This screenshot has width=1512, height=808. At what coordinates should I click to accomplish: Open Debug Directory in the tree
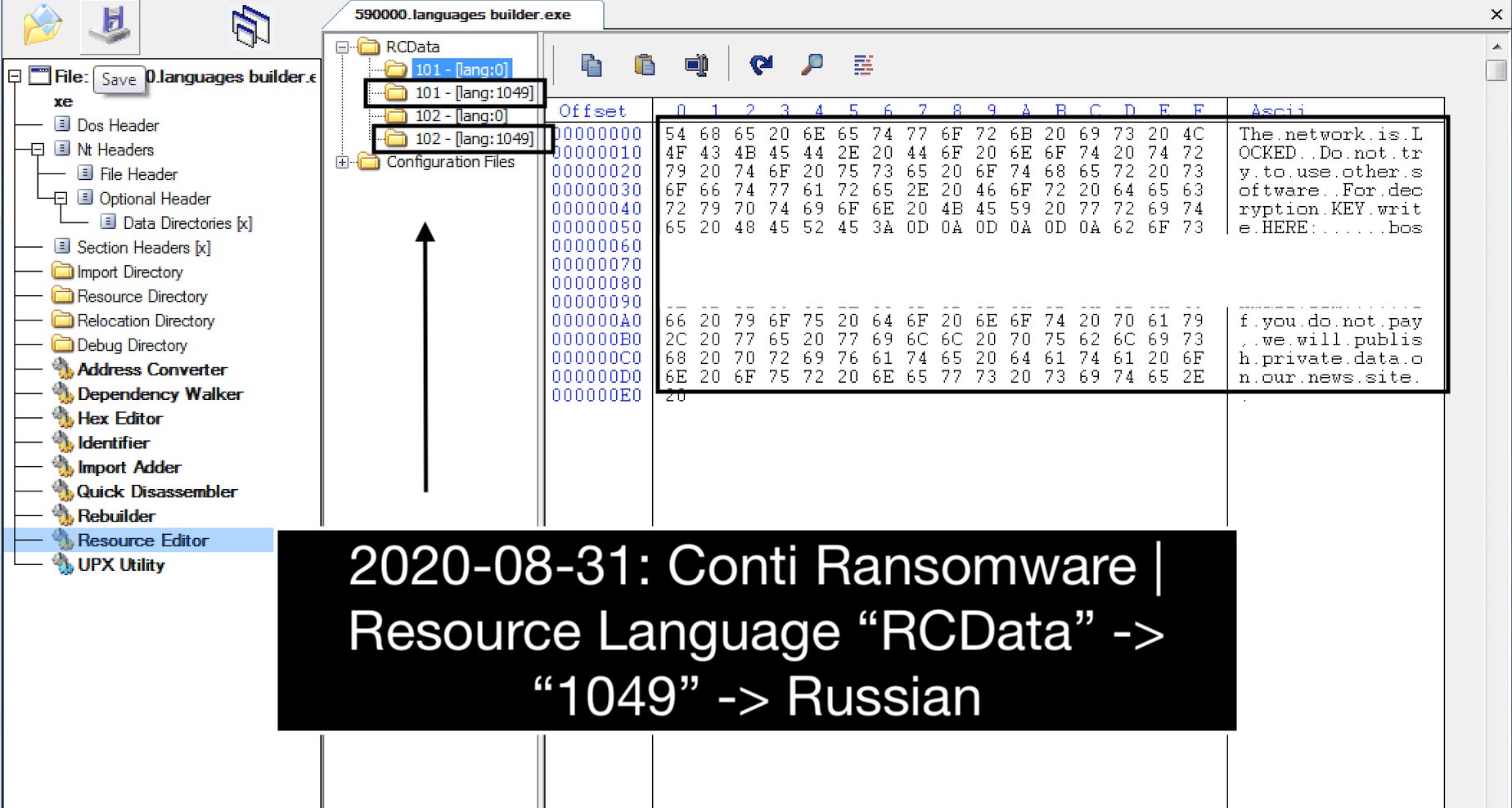pos(132,346)
